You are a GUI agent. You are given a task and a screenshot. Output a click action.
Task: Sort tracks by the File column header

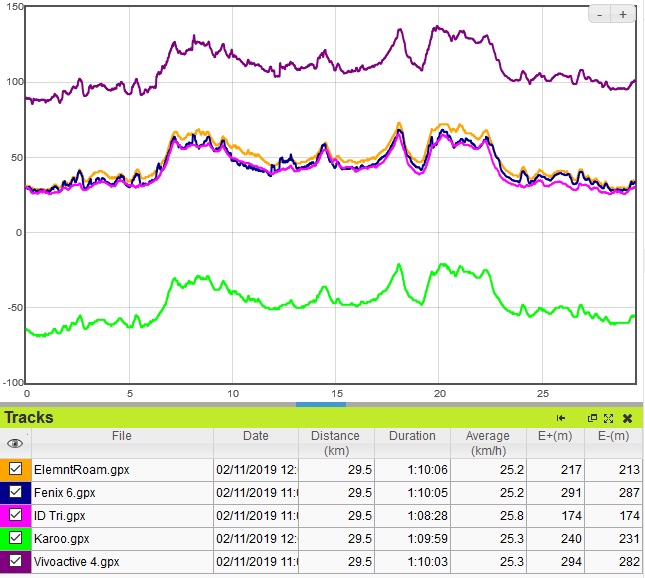pyautogui.click(x=121, y=436)
